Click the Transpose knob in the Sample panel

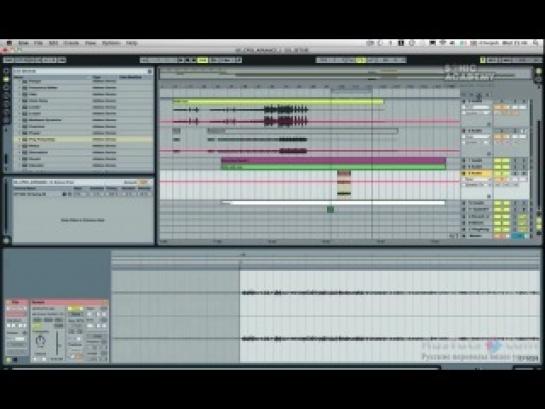41,340
